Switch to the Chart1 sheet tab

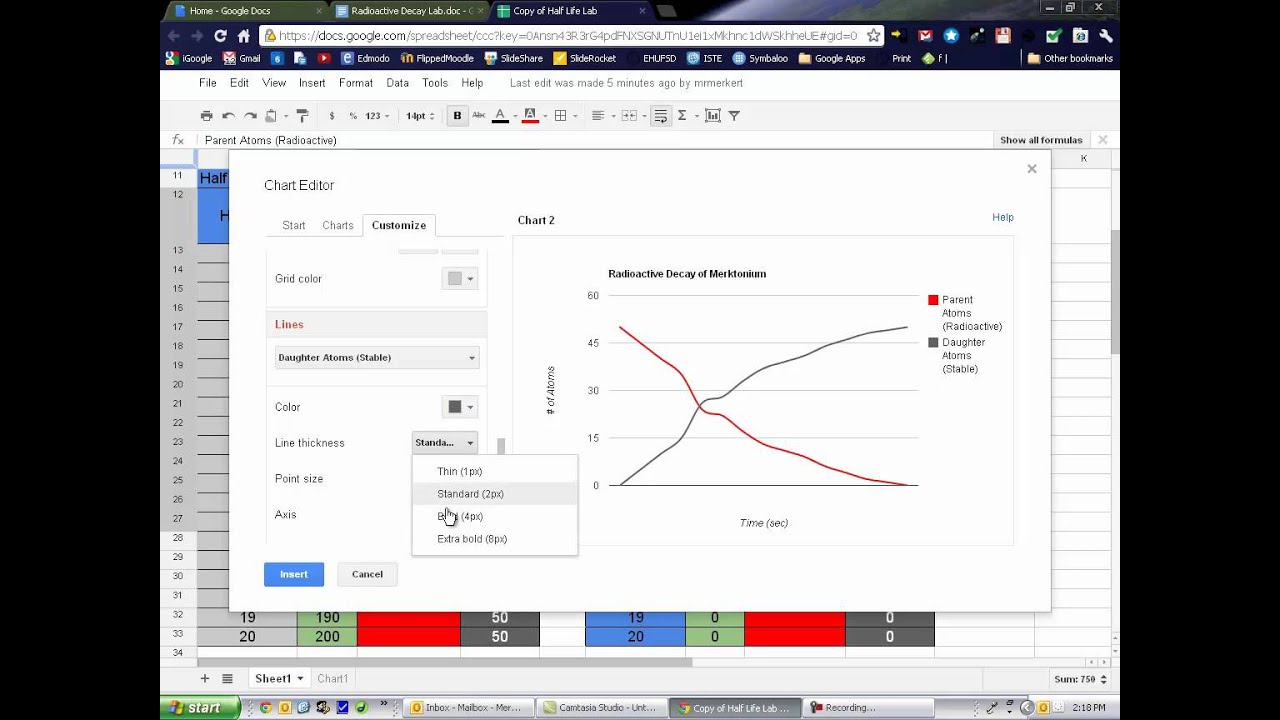(x=333, y=679)
